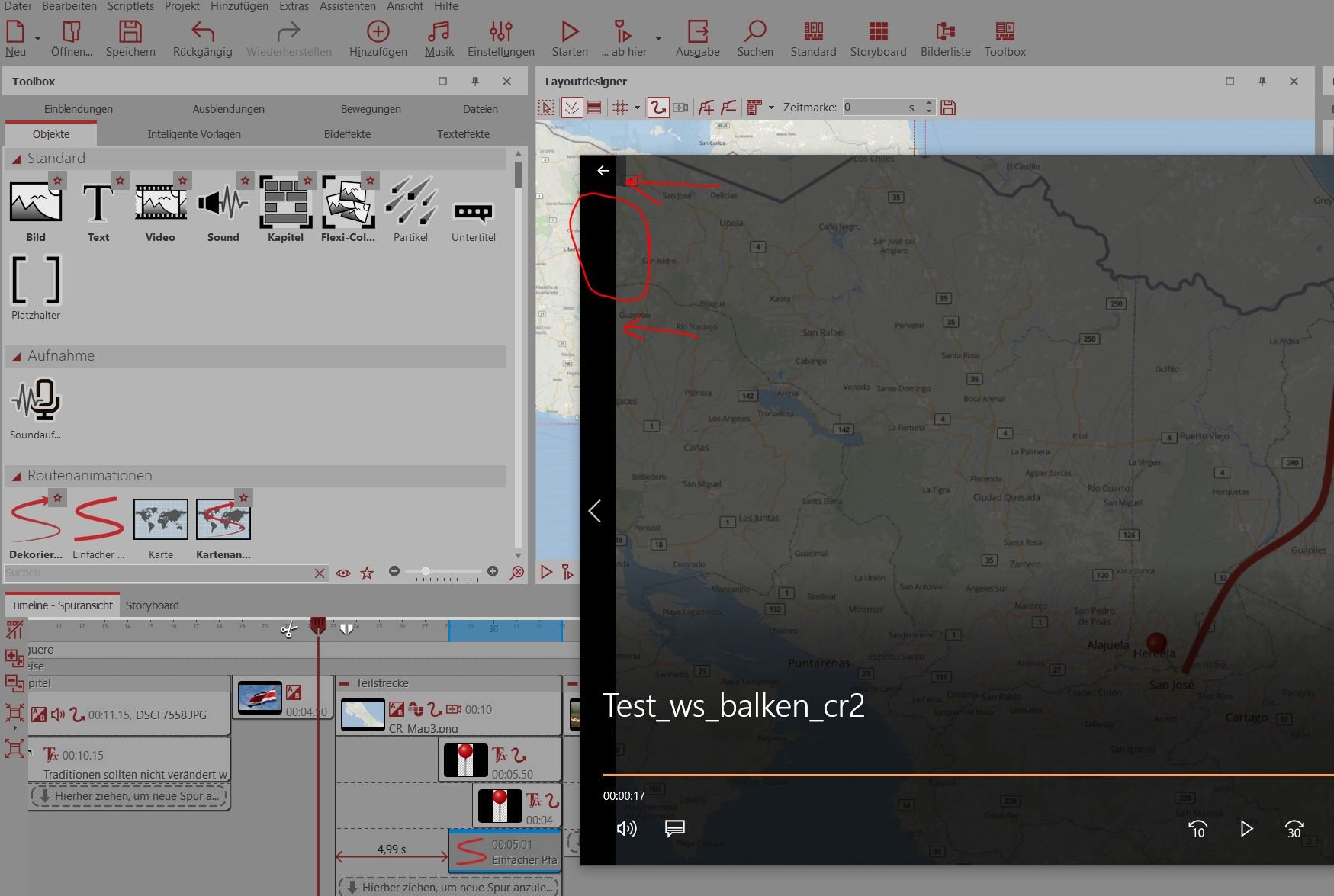Open dropdown arrow next to Neu
The image size is (1334, 896).
(37, 38)
